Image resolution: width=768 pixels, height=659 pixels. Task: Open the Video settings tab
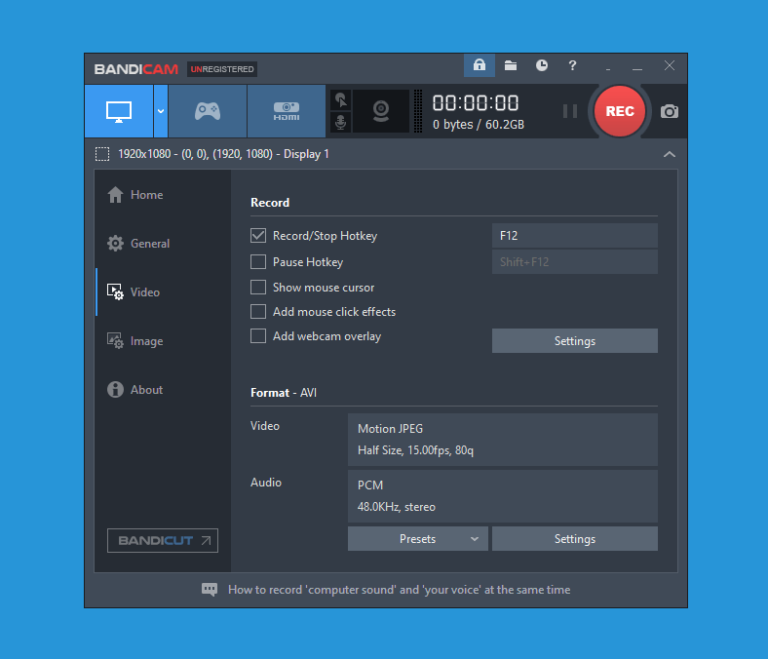pos(164,292)
